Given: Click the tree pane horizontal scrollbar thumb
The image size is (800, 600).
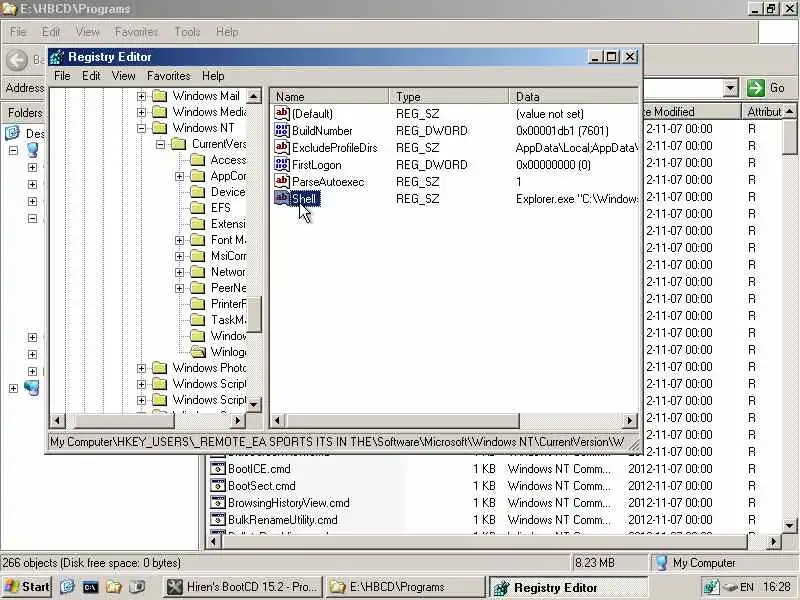Looking at the screenshot, I should click(124, 420).
